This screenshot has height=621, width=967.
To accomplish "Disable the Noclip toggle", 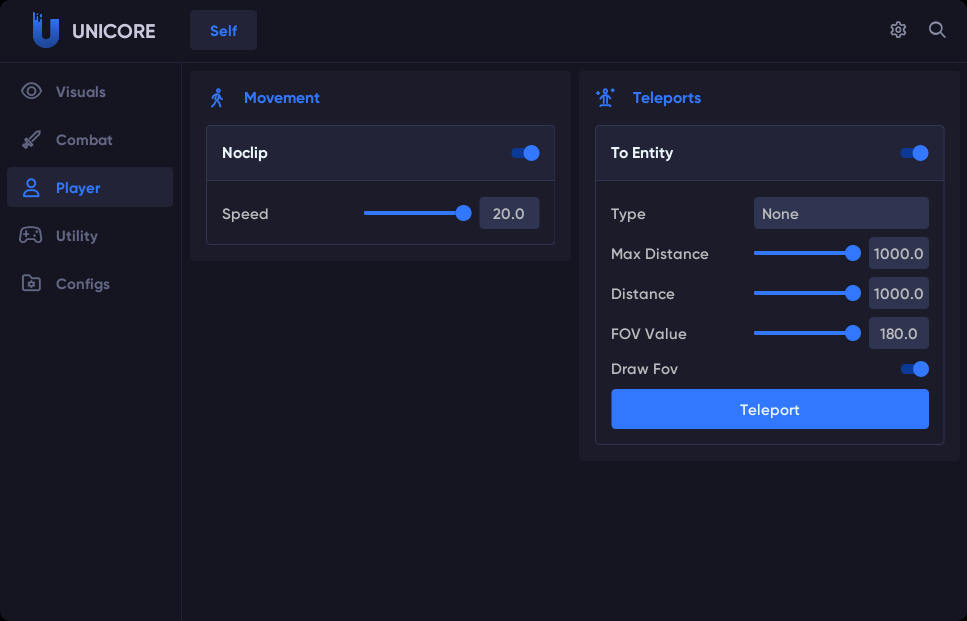I will tap(525, 153).
